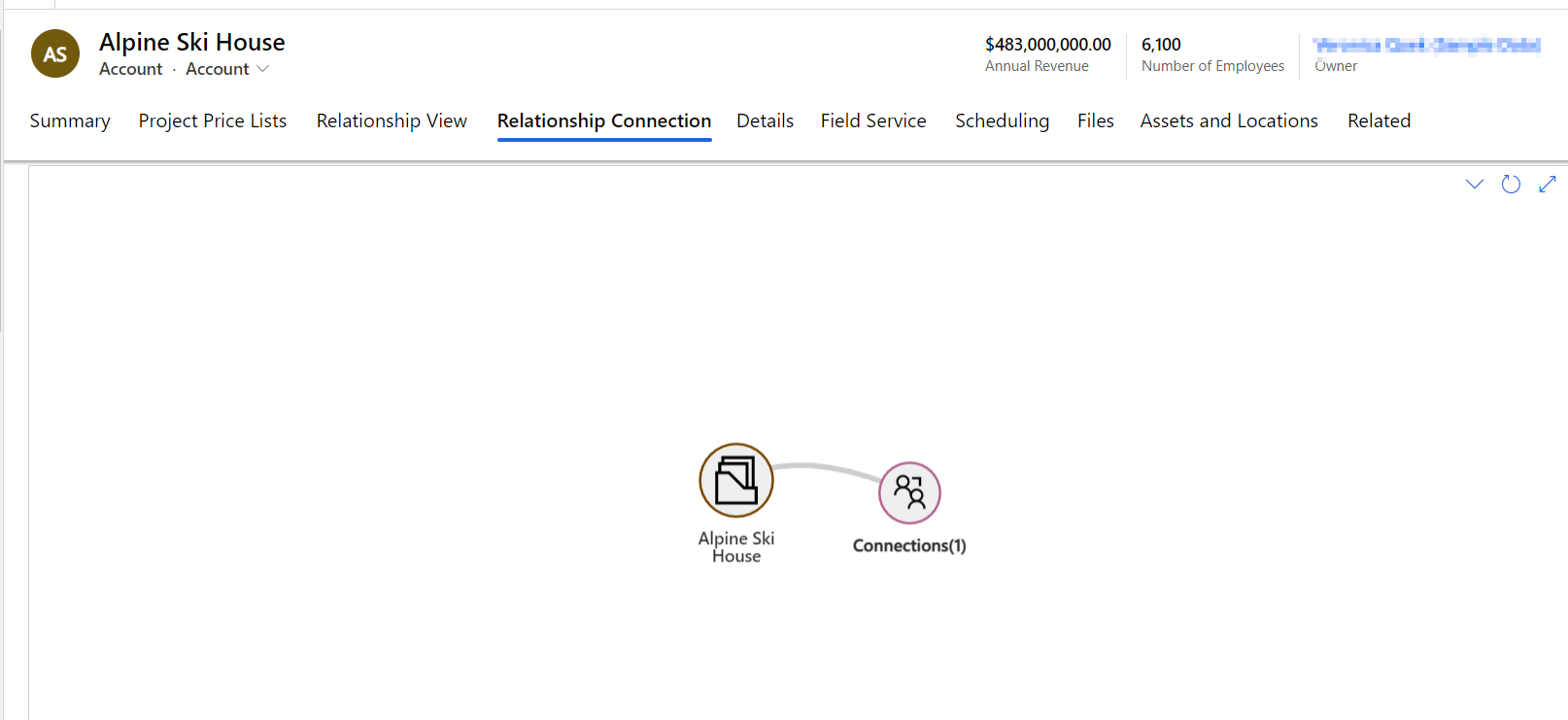Open the Project Price Lists tab
The width and height of the screenshot is (1568, 720).
point(213,120)
